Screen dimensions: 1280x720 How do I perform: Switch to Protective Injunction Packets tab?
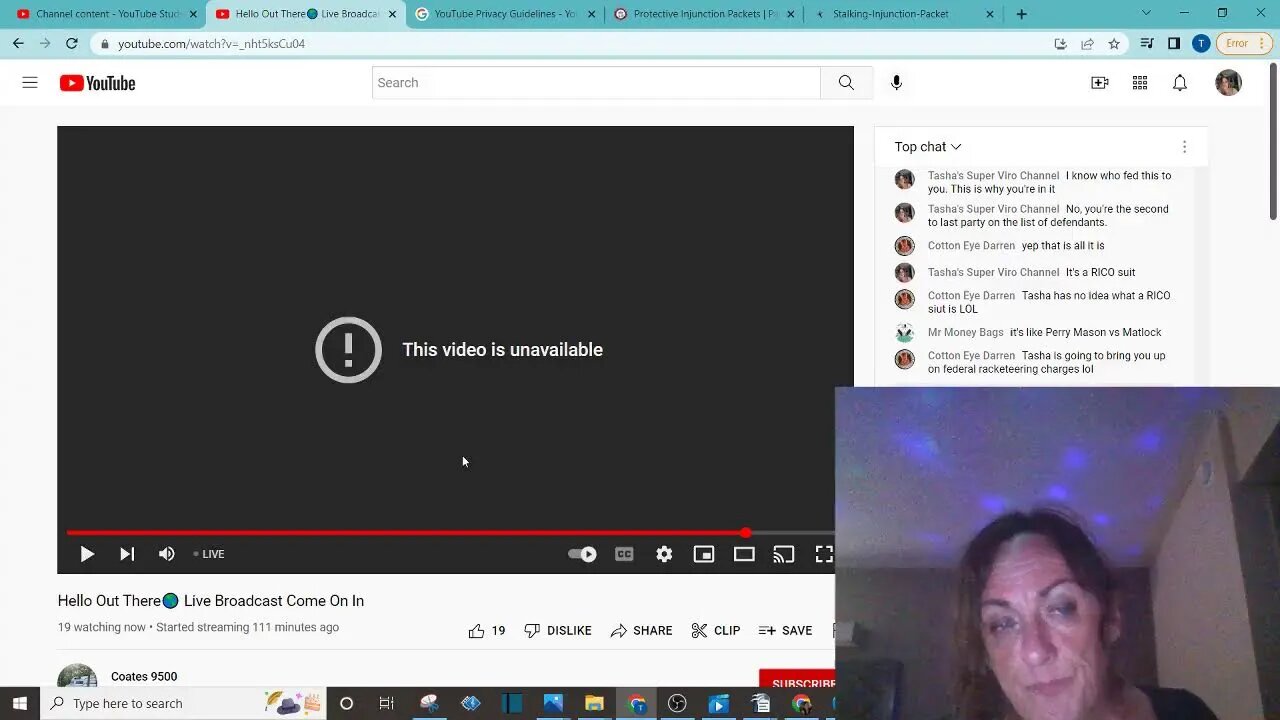(x=705, y=14)
